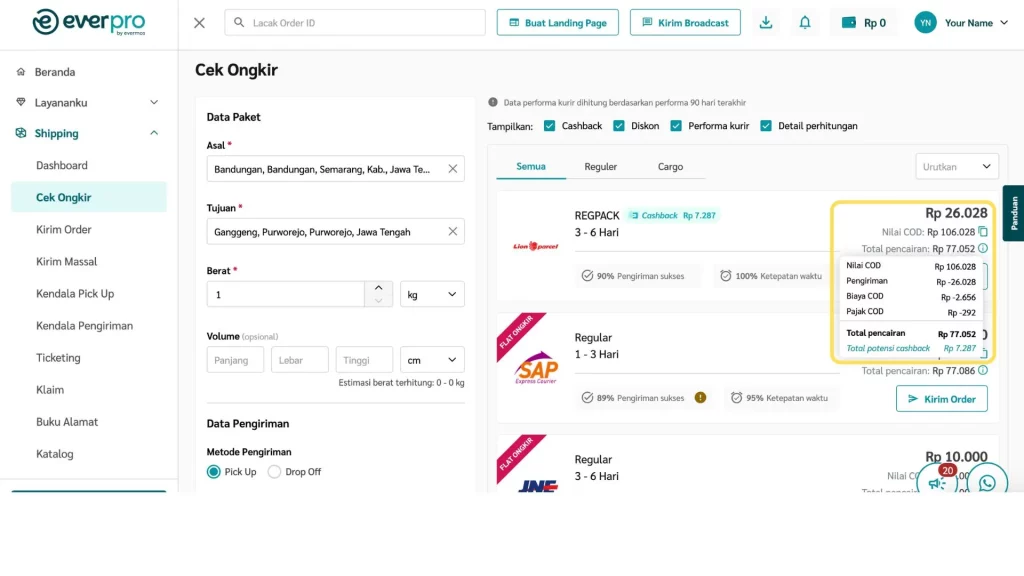1024x576 pixels.
Task: Clear the Asal origin field
Action: click(x=452, y=169)
